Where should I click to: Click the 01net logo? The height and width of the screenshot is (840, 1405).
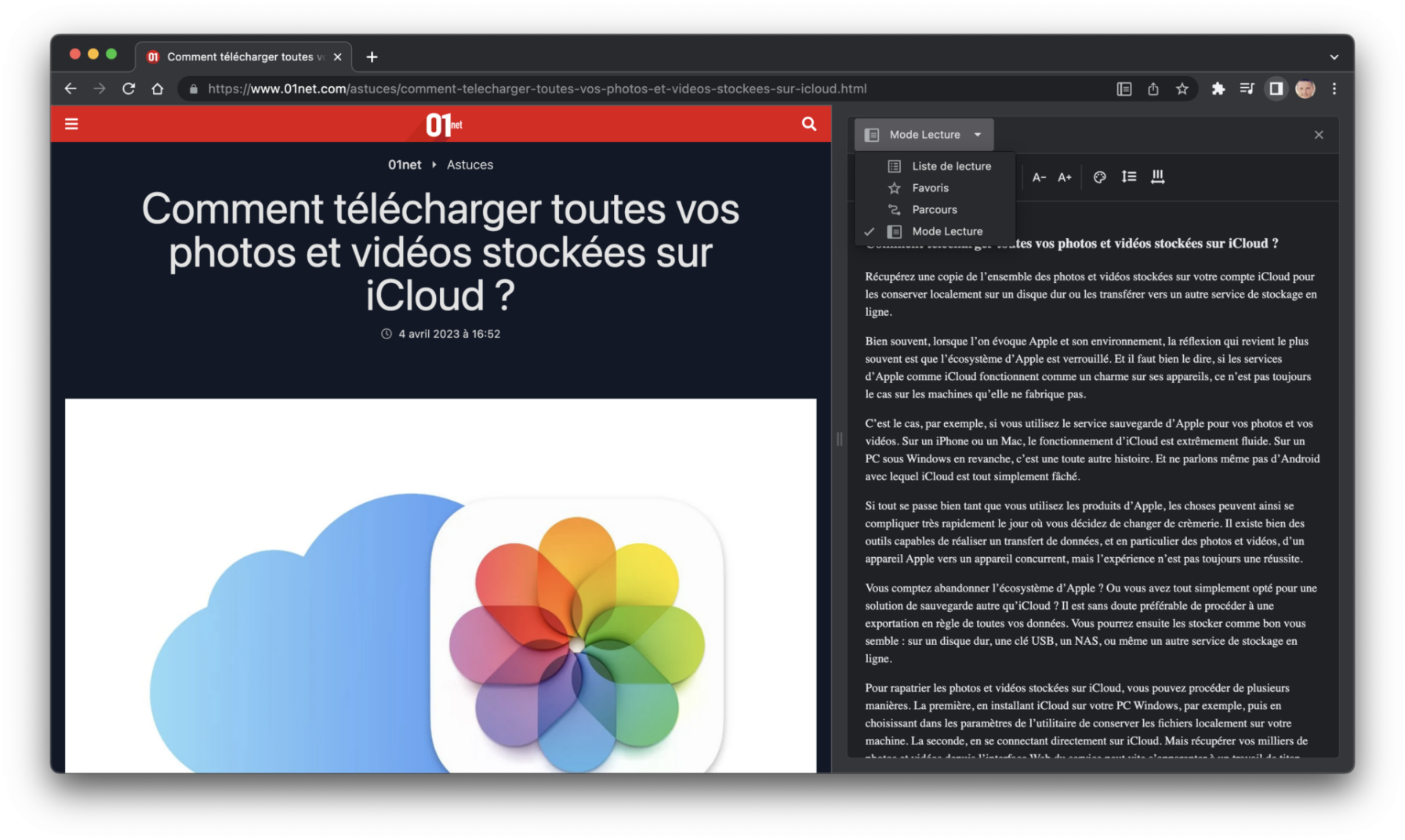pos(444,124)
